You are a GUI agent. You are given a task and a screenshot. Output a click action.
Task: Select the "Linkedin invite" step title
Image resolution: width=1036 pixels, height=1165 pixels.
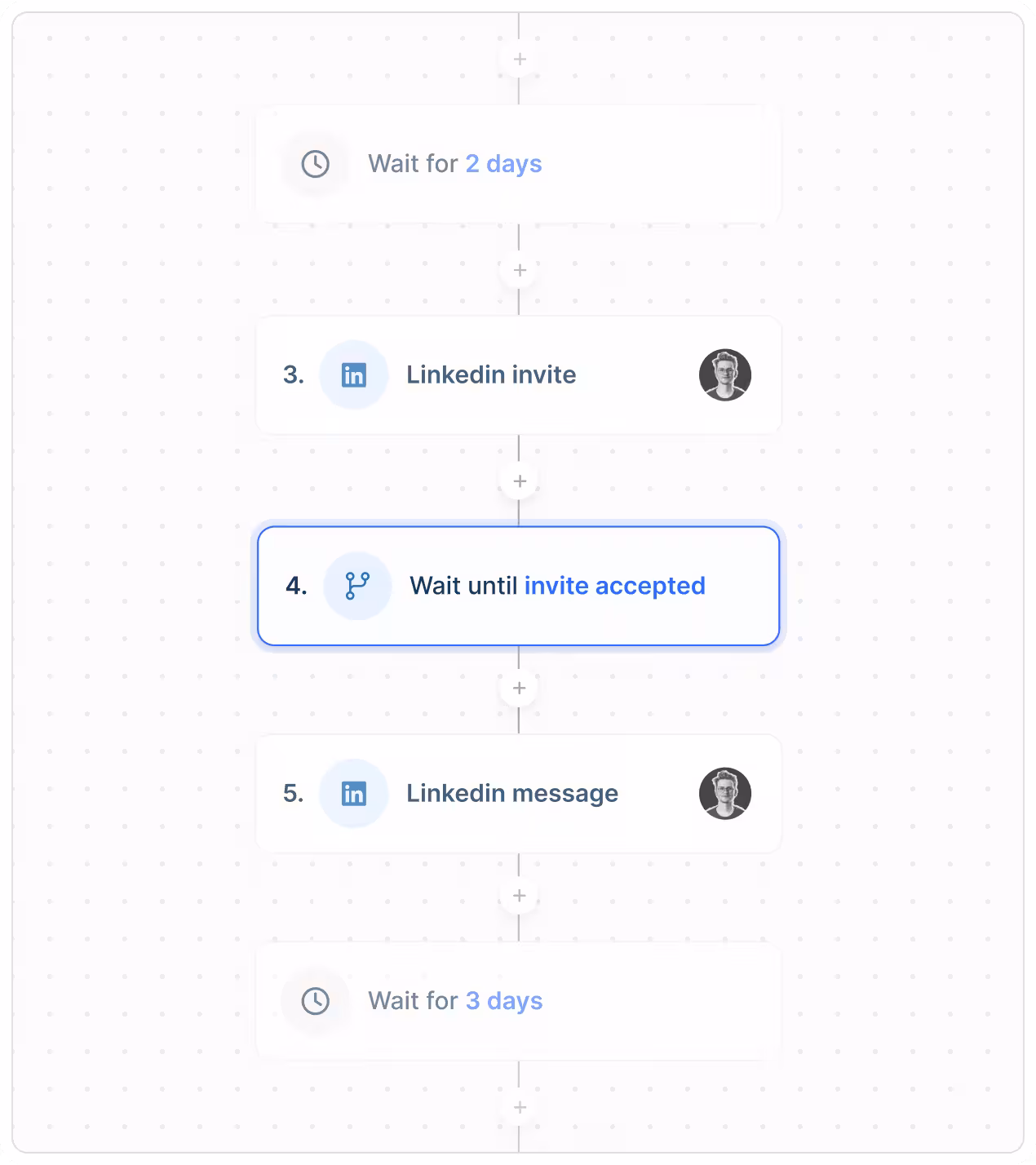click(x=491, y=375)
